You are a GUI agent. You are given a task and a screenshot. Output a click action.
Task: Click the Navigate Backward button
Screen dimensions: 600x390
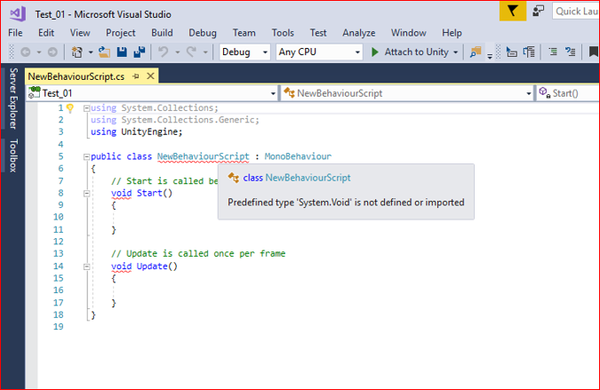point(26,52)
